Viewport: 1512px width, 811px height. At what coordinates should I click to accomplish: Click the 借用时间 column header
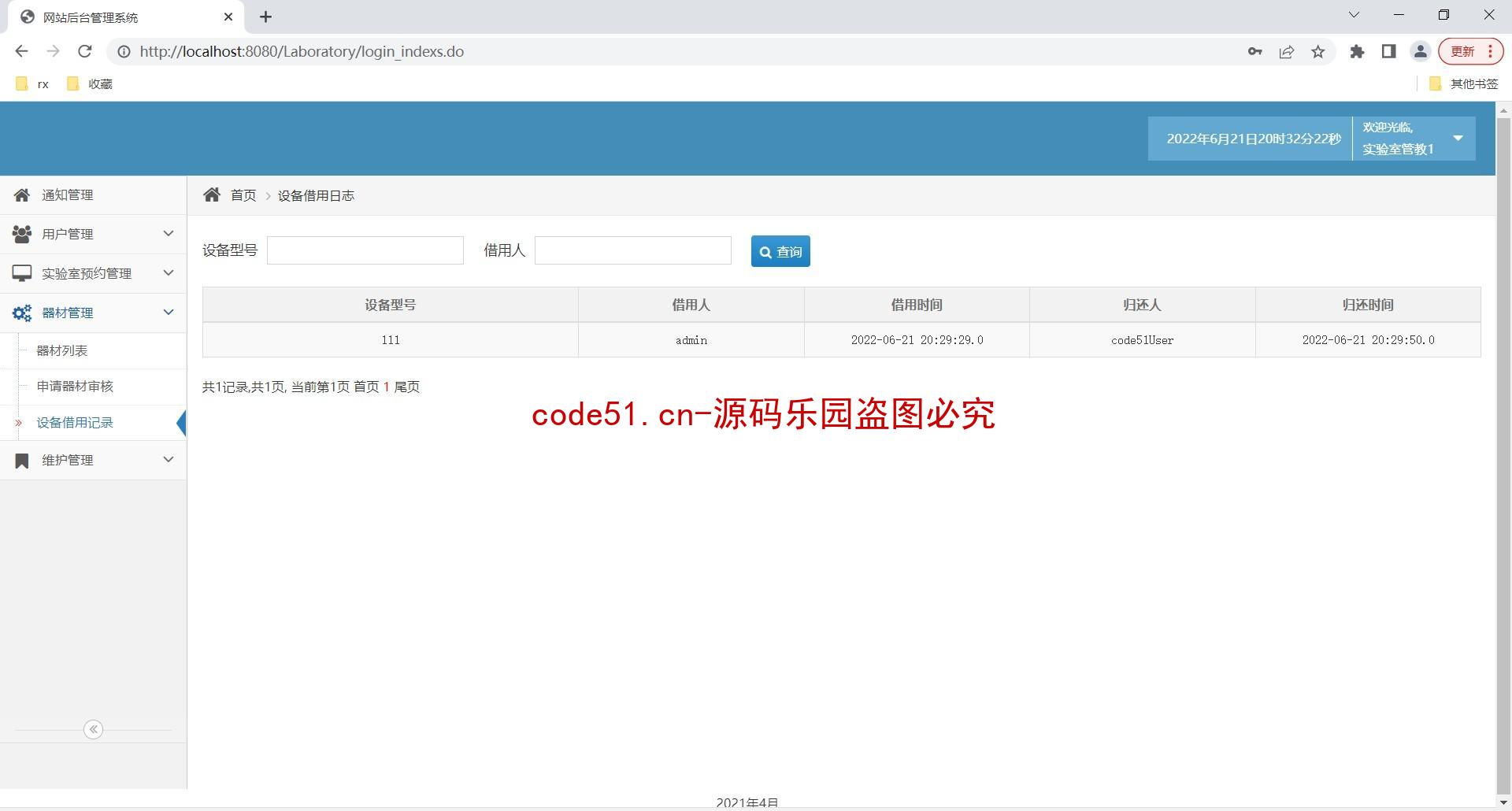917,305
